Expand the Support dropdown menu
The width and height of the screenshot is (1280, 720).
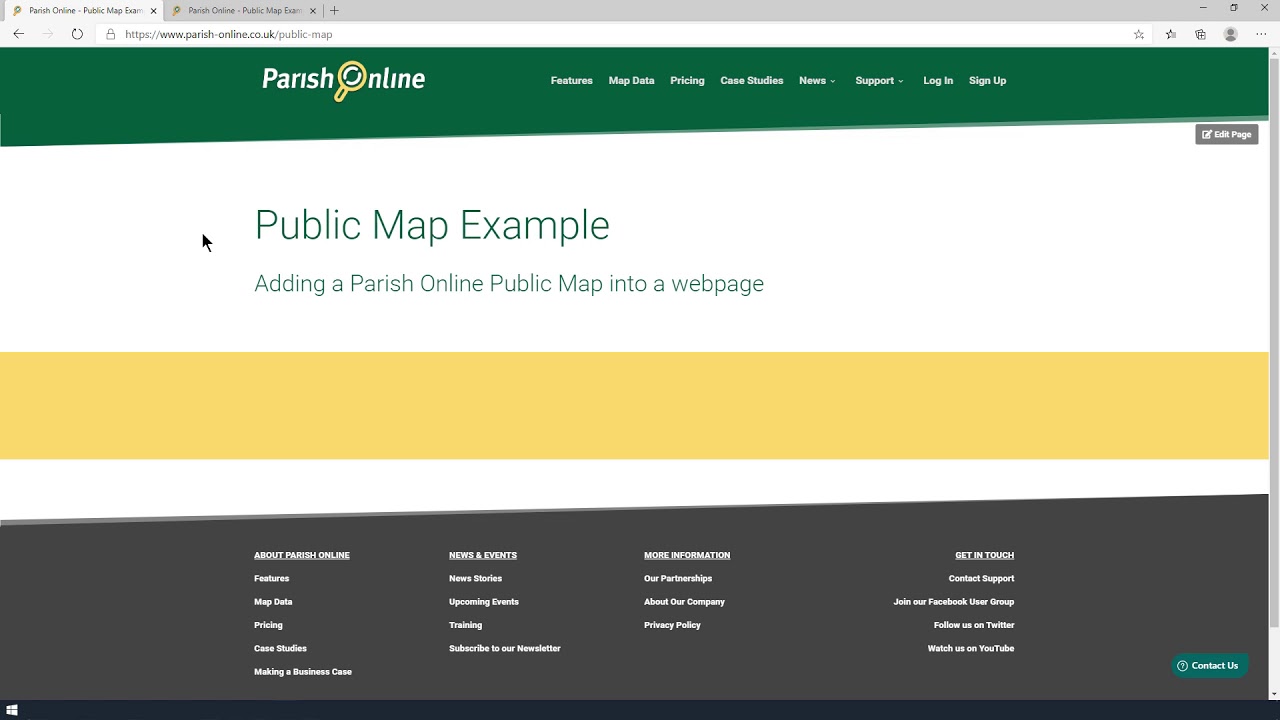click(879, 81)
